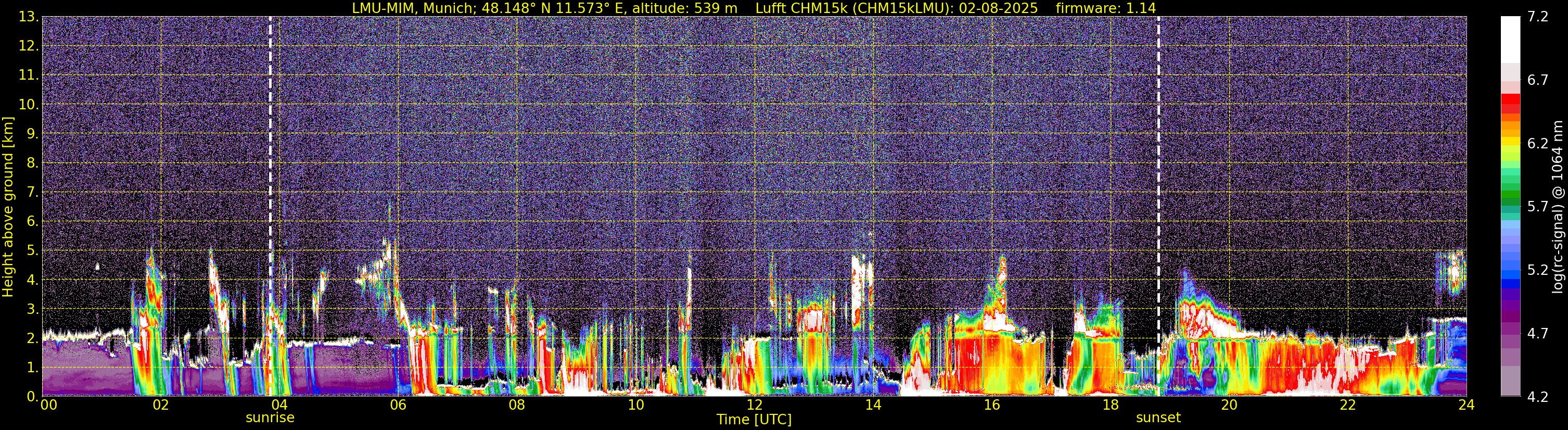Select the "Height above ground [km]" axis title
The width and height of the screenshot is (1568, 430).
pos(8,207)
